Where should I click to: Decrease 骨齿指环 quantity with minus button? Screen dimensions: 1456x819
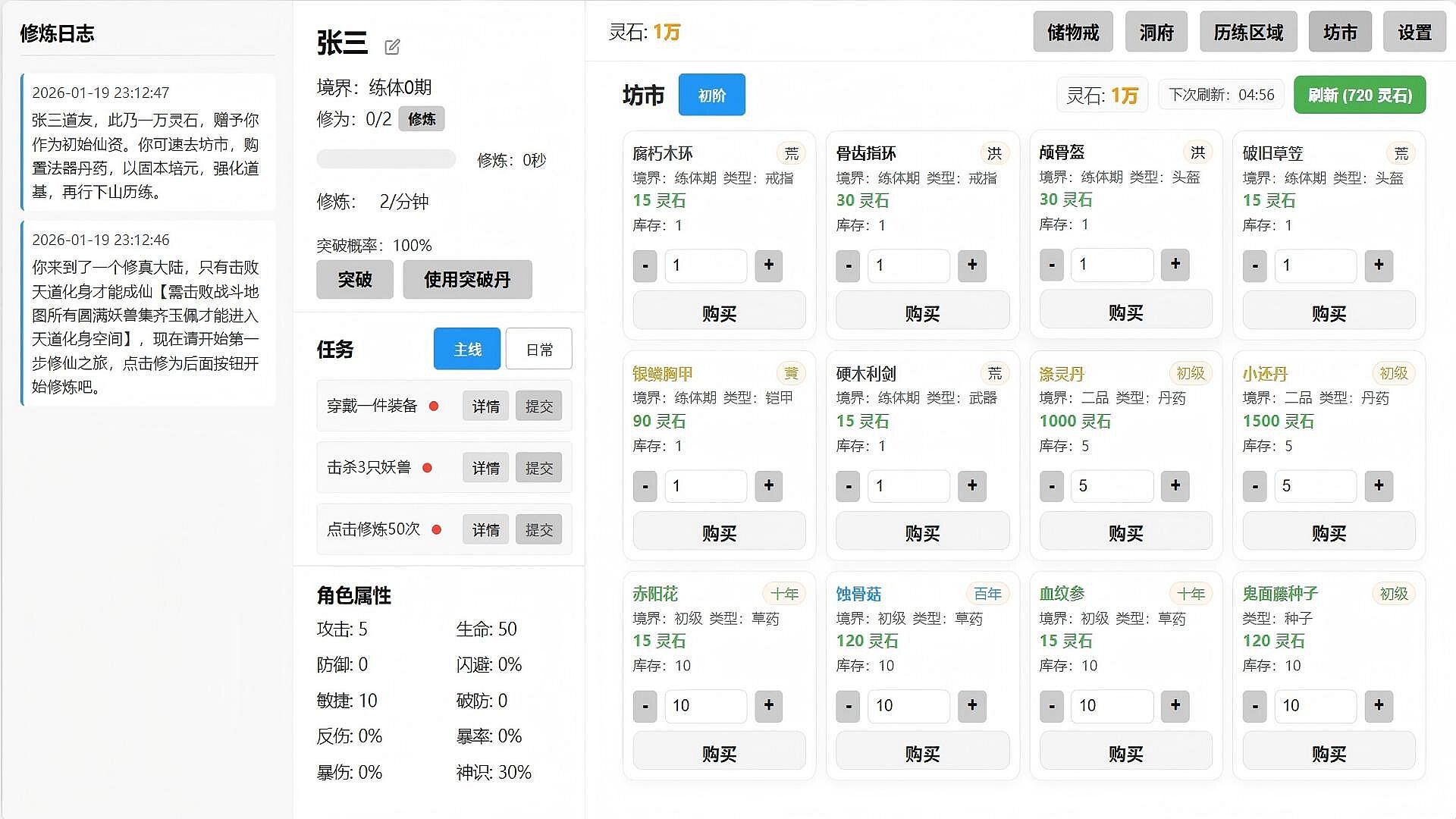[x=848, y=265]
